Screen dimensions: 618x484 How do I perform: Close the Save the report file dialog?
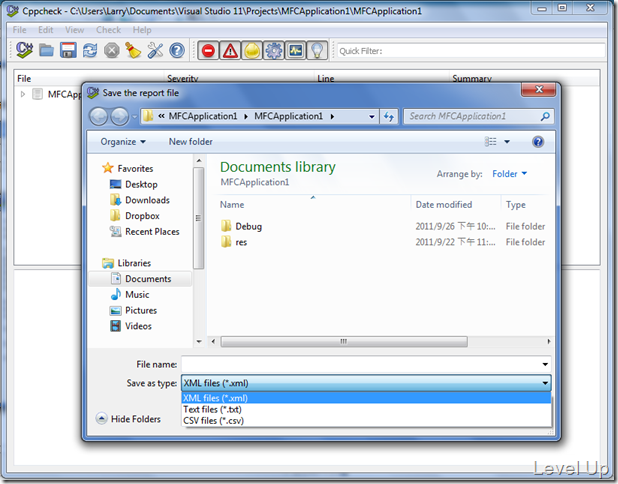539,90
